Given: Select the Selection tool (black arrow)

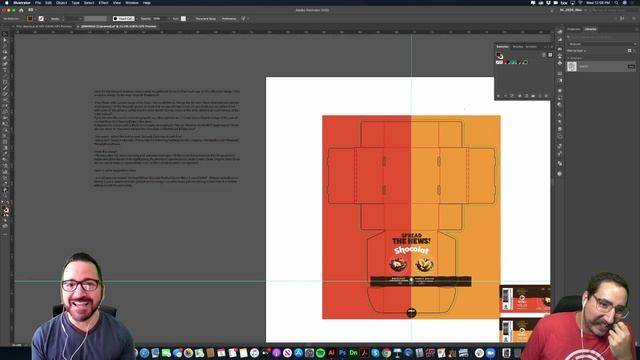Looking at the screenshot, I should tap(5, 34).
